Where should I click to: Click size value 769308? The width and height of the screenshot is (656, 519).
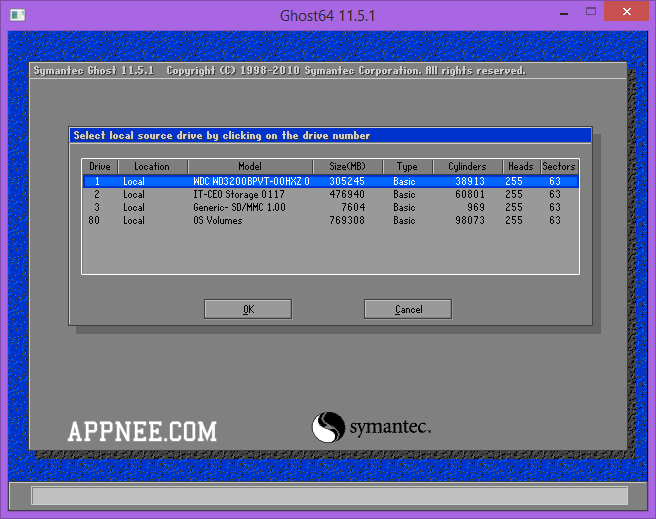point(347,220)
